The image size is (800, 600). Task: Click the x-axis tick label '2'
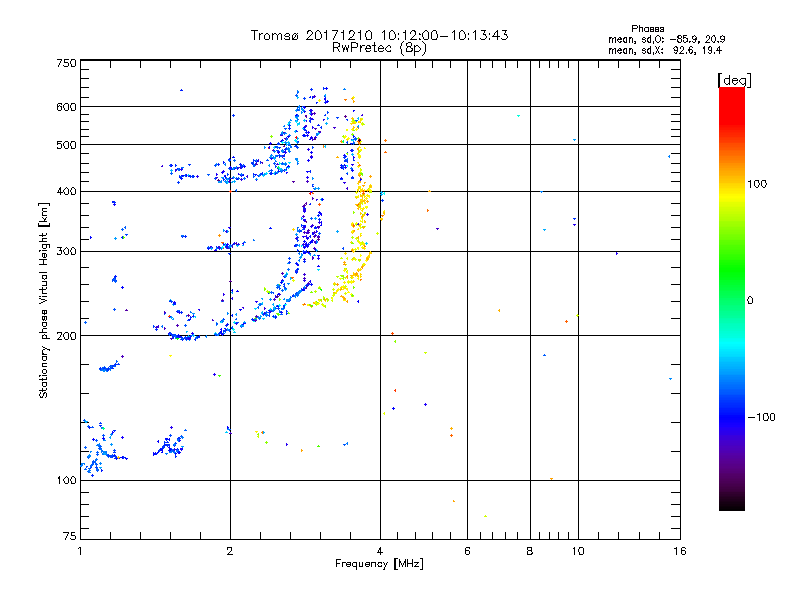click(x=230, y=551)
